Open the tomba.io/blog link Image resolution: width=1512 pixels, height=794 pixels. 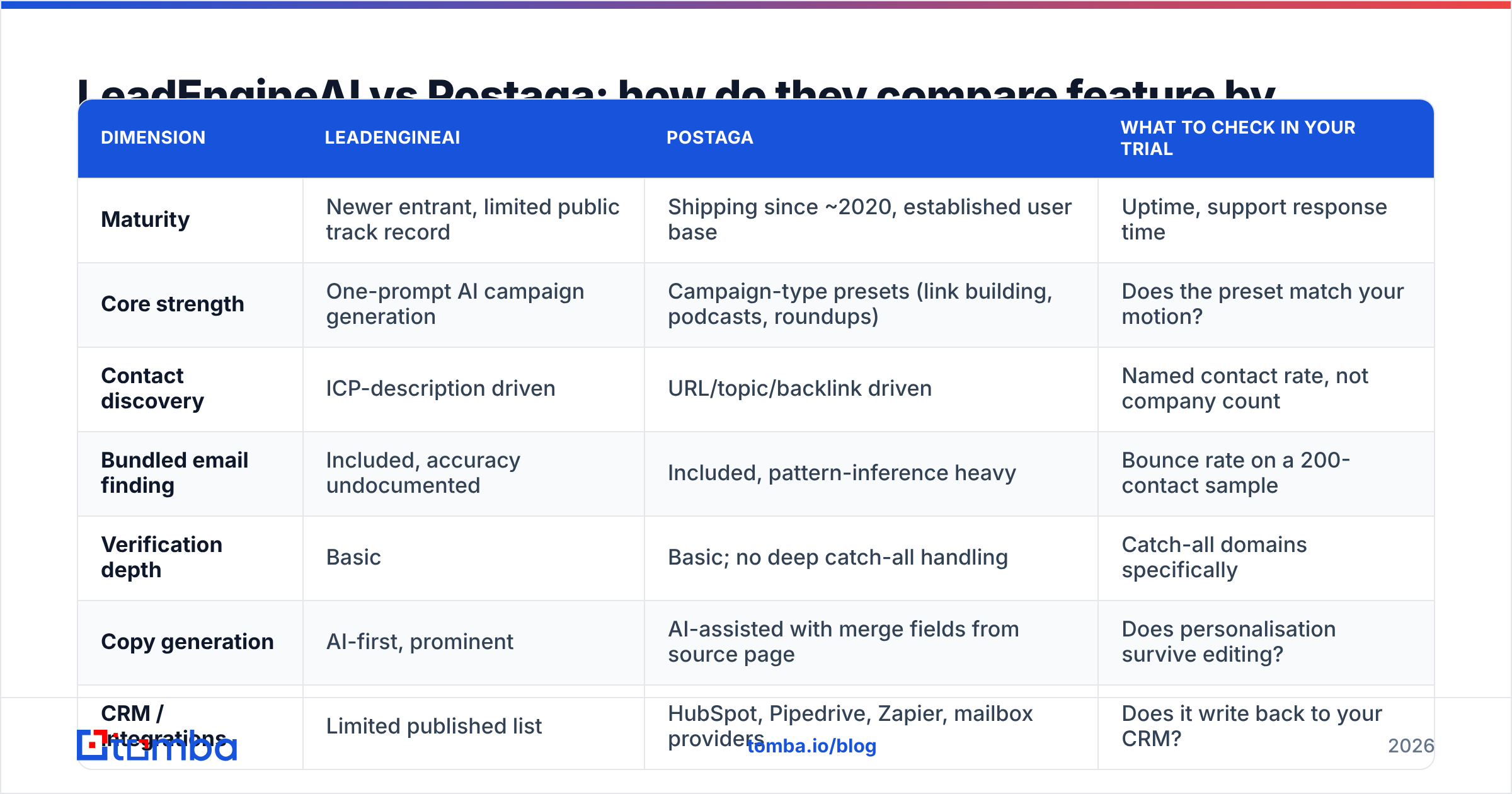(x=812, y=746)
